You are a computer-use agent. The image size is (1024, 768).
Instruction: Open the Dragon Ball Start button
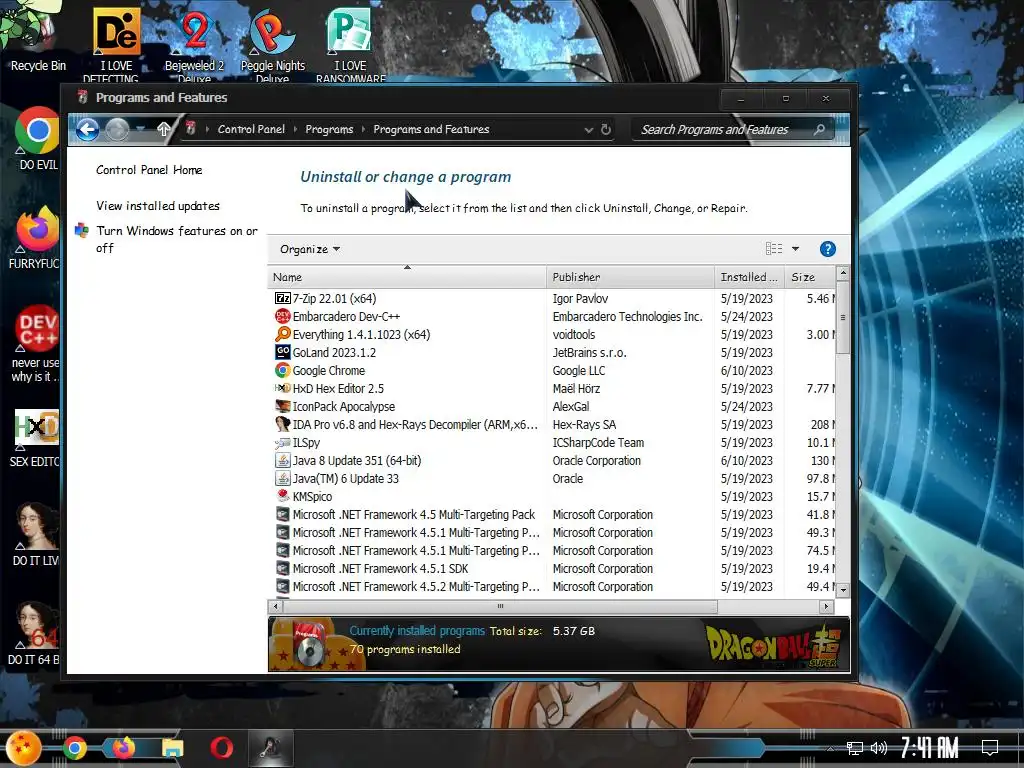pyautogui.click(x=24, y=748)
